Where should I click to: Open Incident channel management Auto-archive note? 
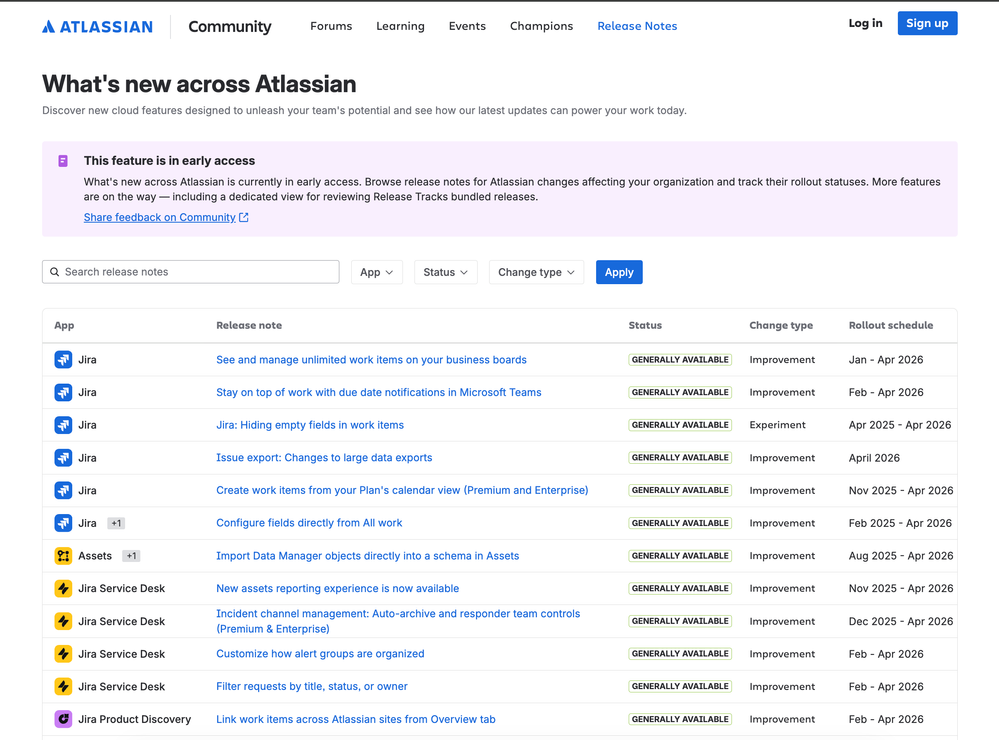[x=398, y=621]
